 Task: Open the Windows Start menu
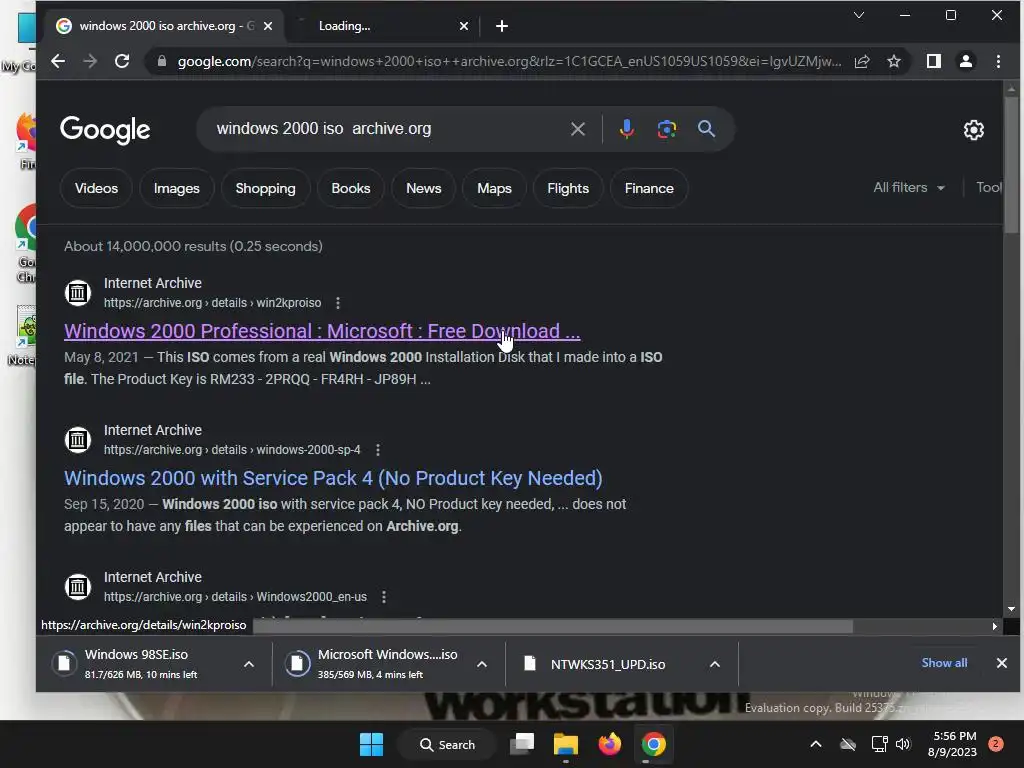pos(372,744)
